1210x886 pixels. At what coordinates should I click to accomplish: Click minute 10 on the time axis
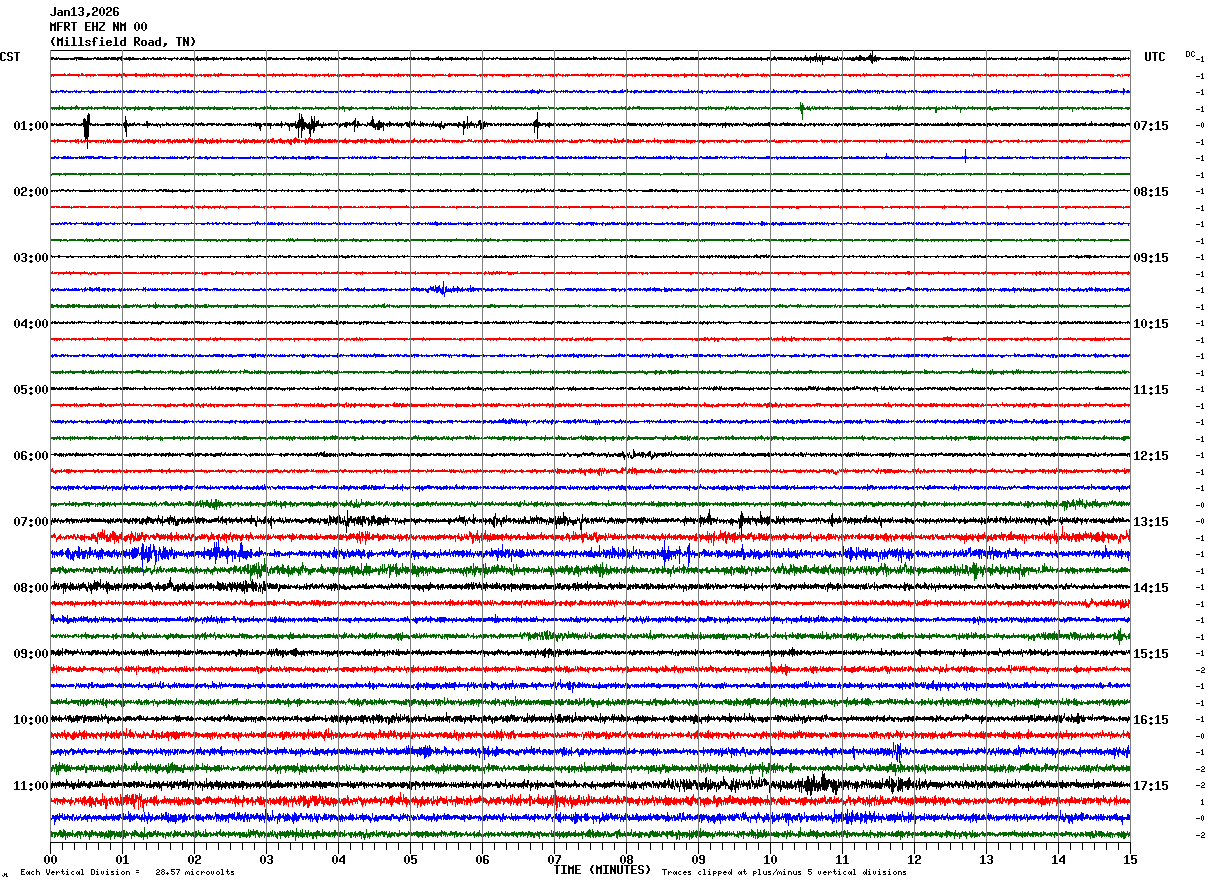click(770, 859)
